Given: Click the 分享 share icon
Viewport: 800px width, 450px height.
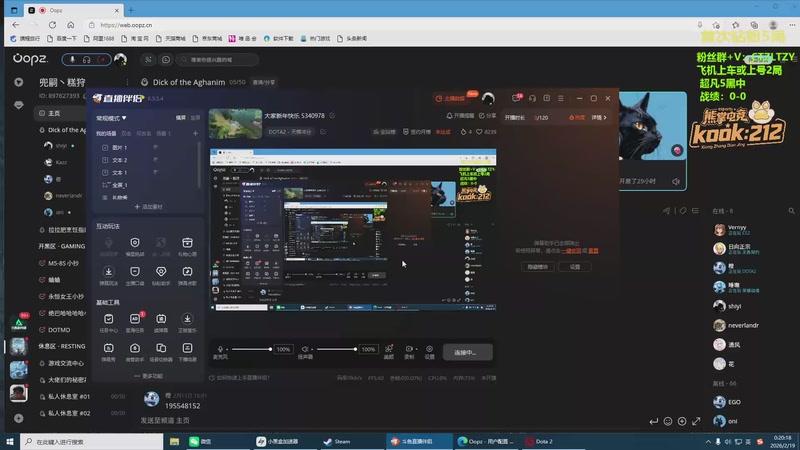Looking at the screenshot, I should (x=488, y=116).
